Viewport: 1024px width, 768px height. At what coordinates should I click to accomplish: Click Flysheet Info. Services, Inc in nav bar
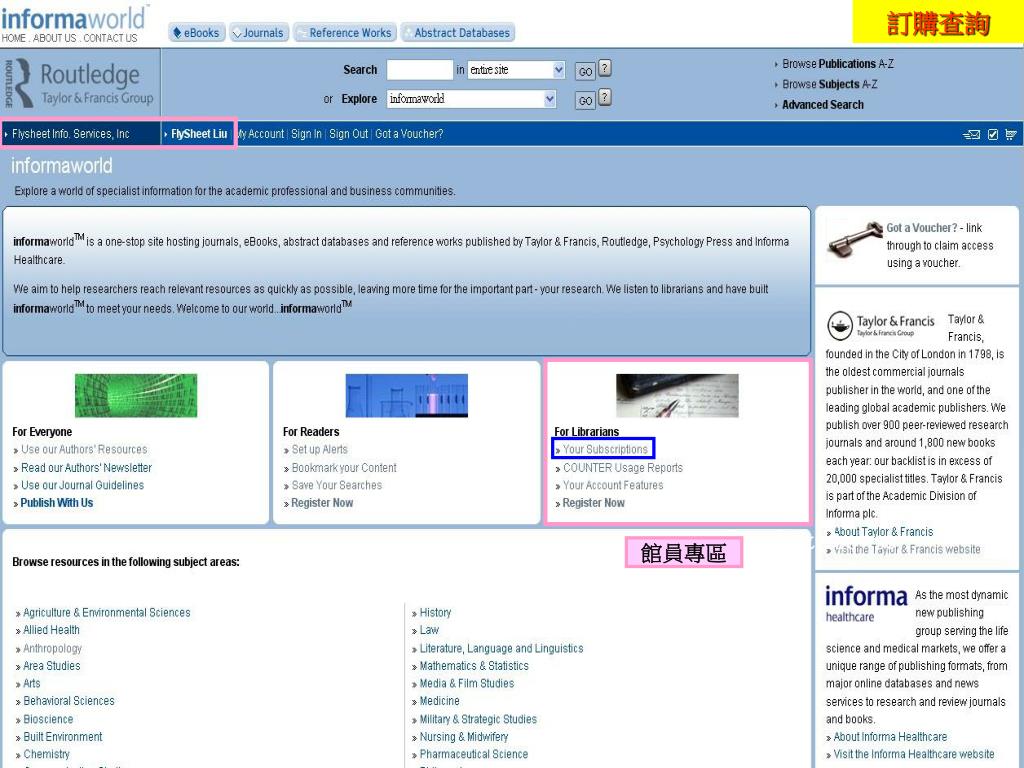[x=71, y=134]
